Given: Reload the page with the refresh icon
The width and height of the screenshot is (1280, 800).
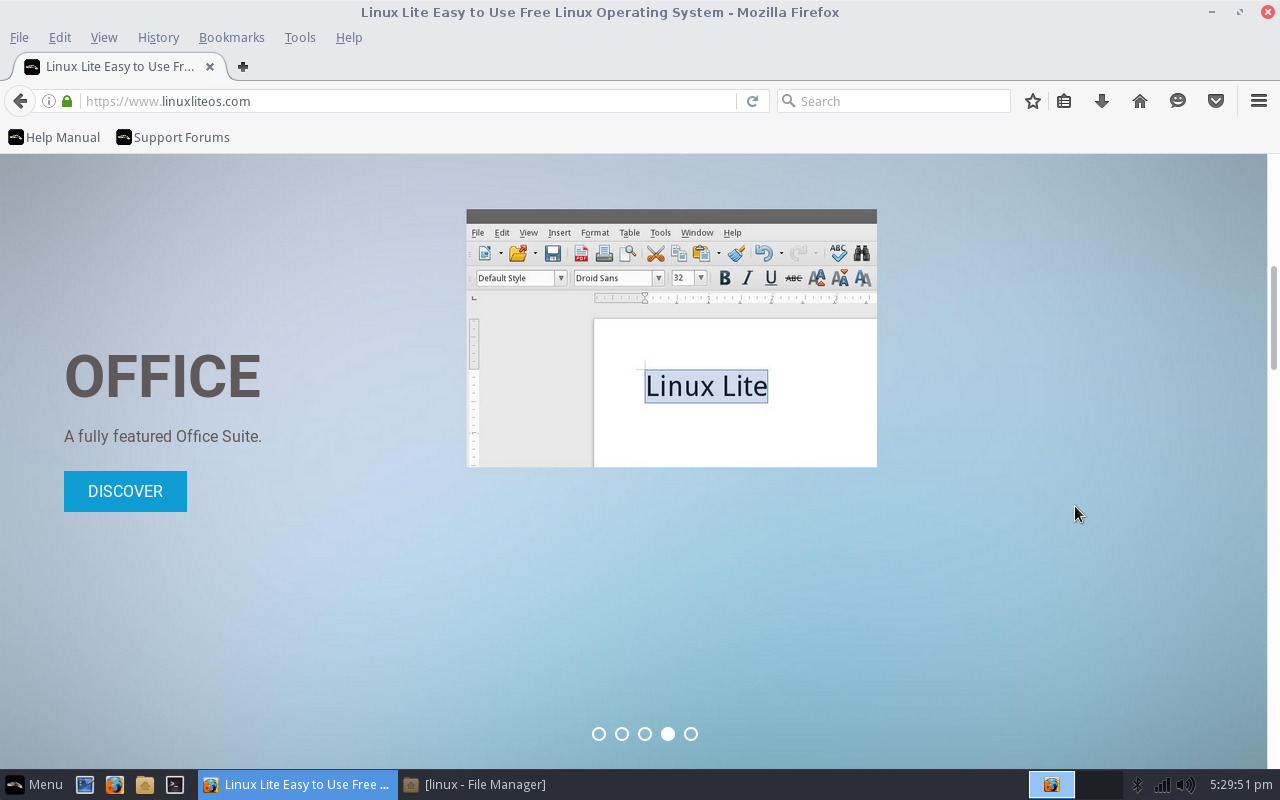Looking at the screenshot, I should tap(752, 101).
